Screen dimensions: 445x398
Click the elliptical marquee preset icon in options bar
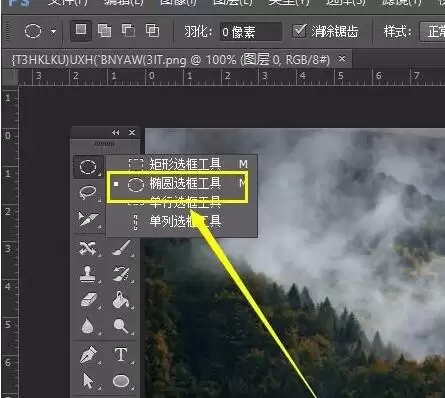[x=33, y=31]
